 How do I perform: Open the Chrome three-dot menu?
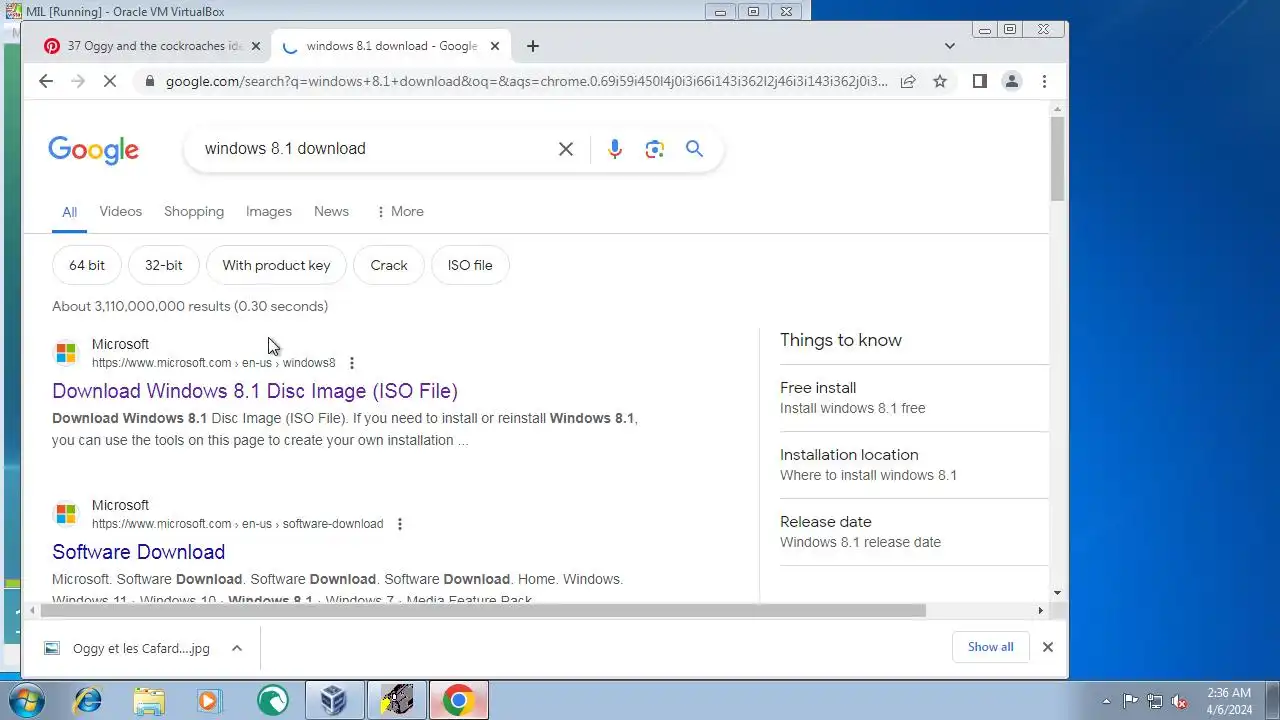click(x=1044, y=81)
